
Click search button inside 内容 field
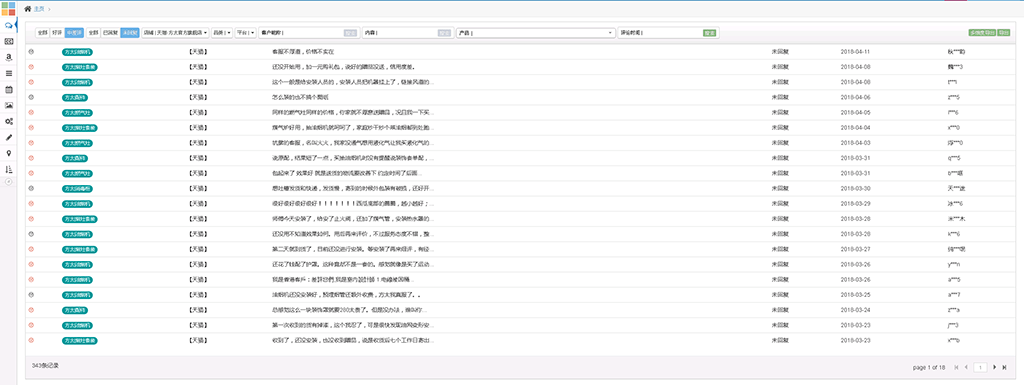[x=445, y=33]
